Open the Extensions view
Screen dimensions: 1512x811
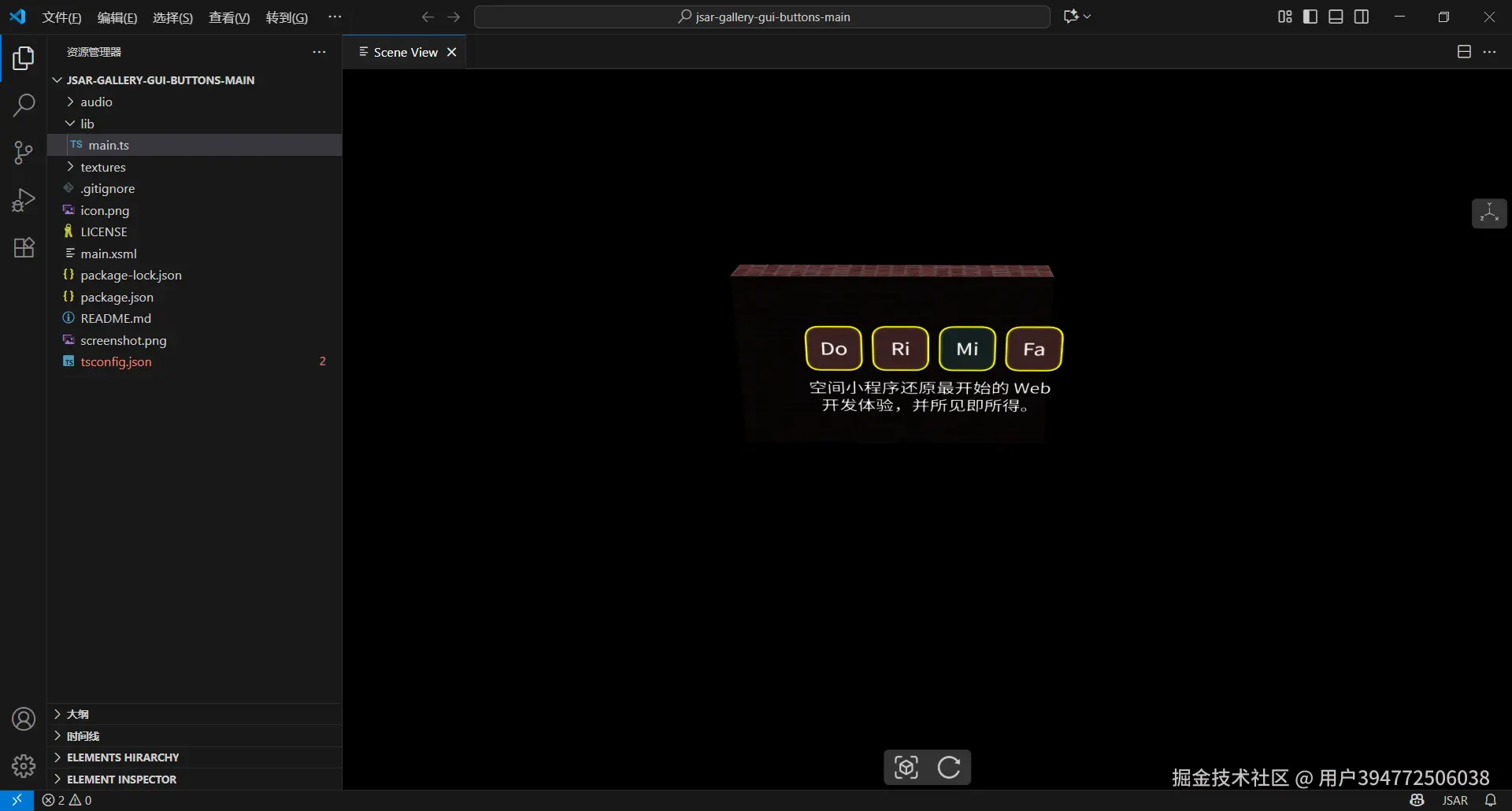(x=24, y=247)
